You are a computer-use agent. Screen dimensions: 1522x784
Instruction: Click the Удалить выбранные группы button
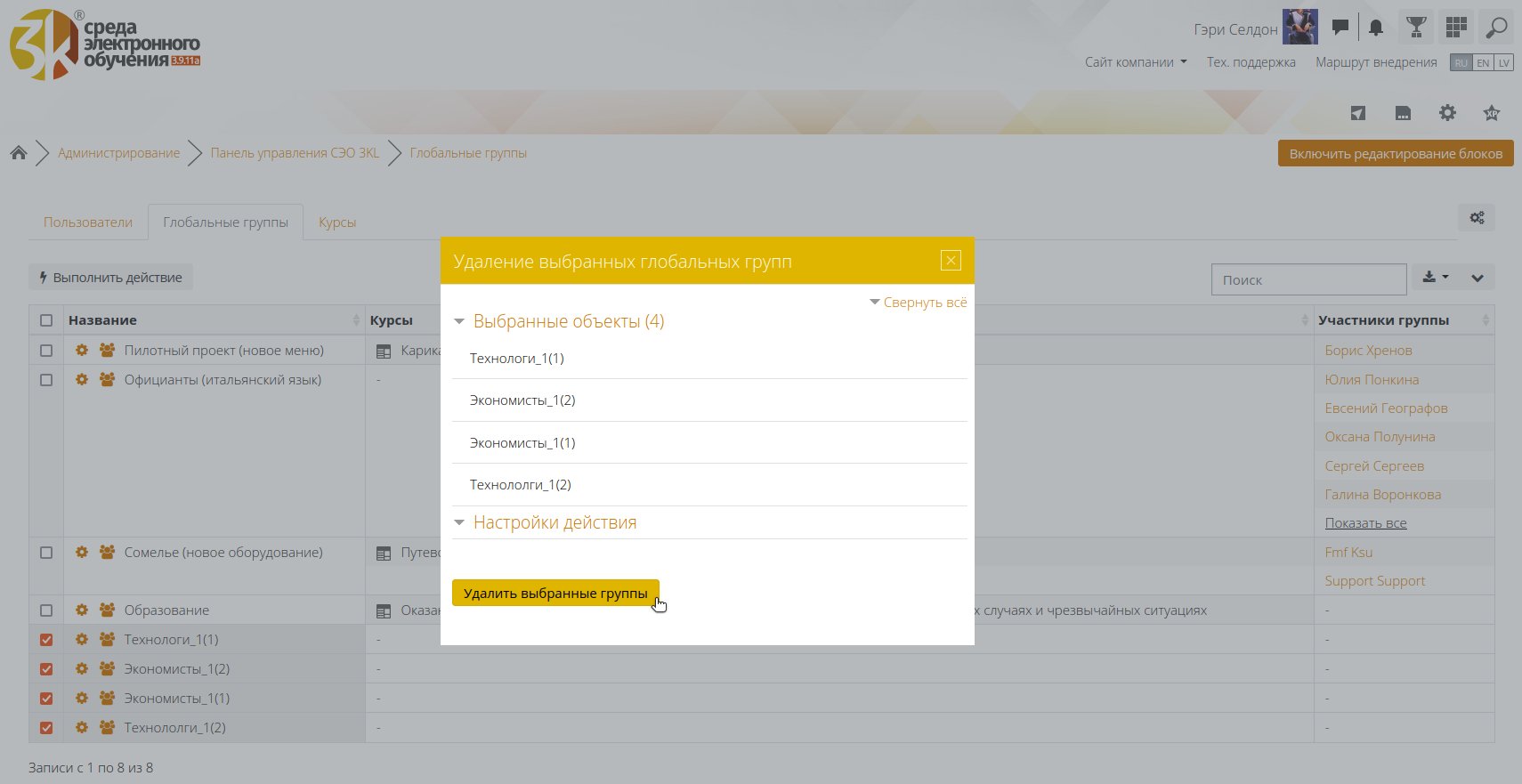click(555, 594)
